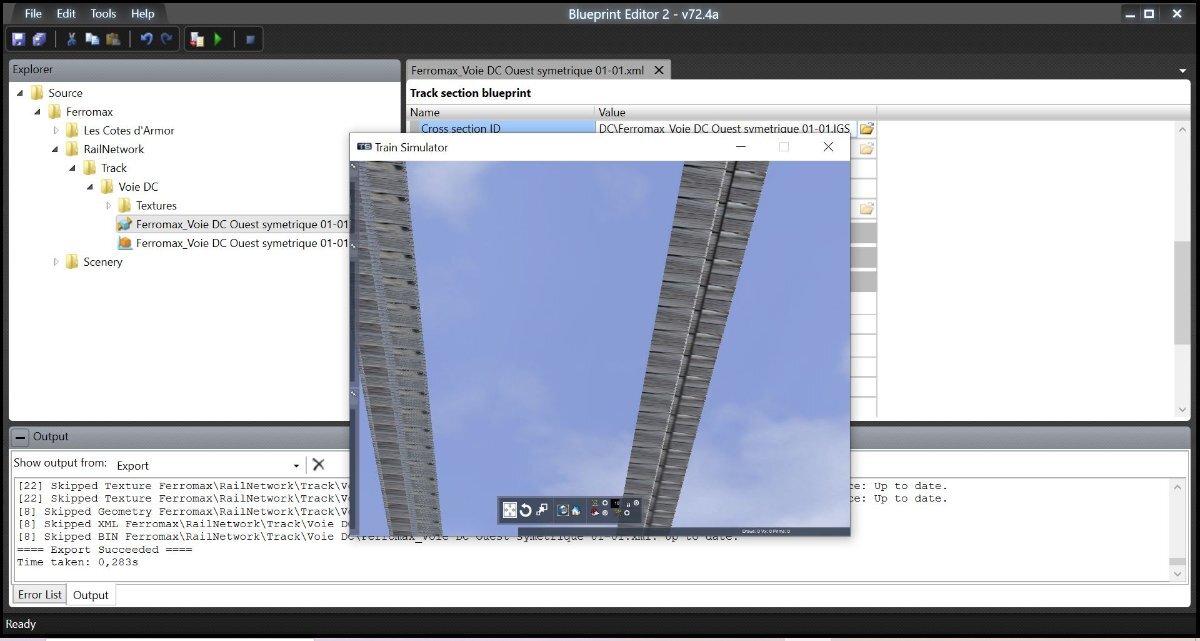
Task: Collapse the Track folder arrow
Action: point(73,168)
